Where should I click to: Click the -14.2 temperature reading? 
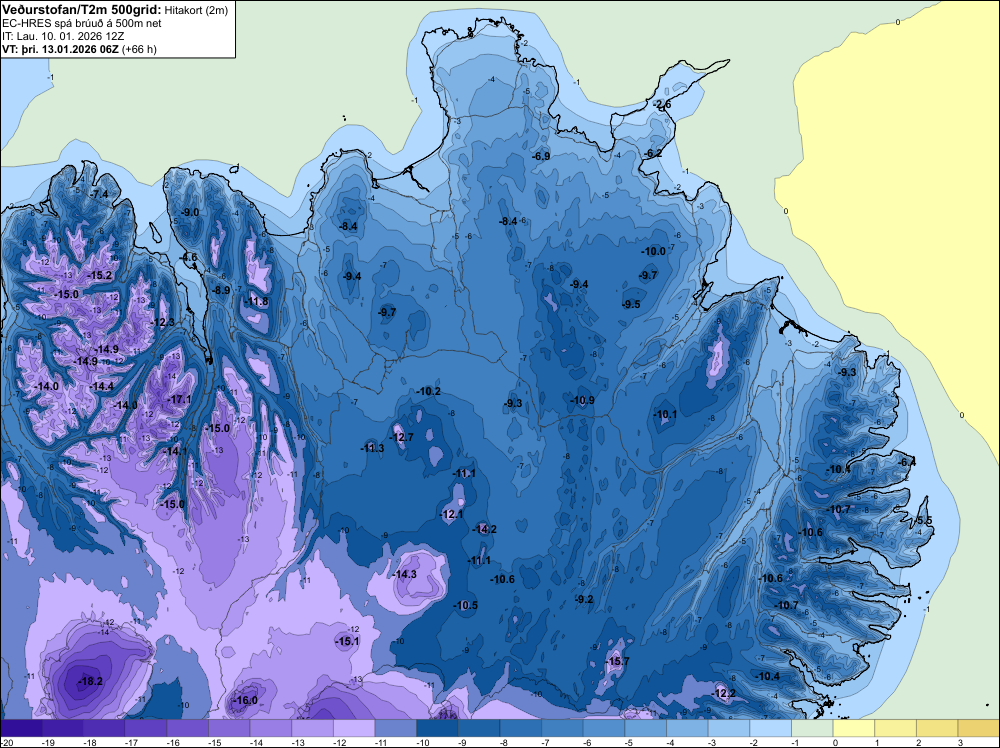(x=483, y=529)
